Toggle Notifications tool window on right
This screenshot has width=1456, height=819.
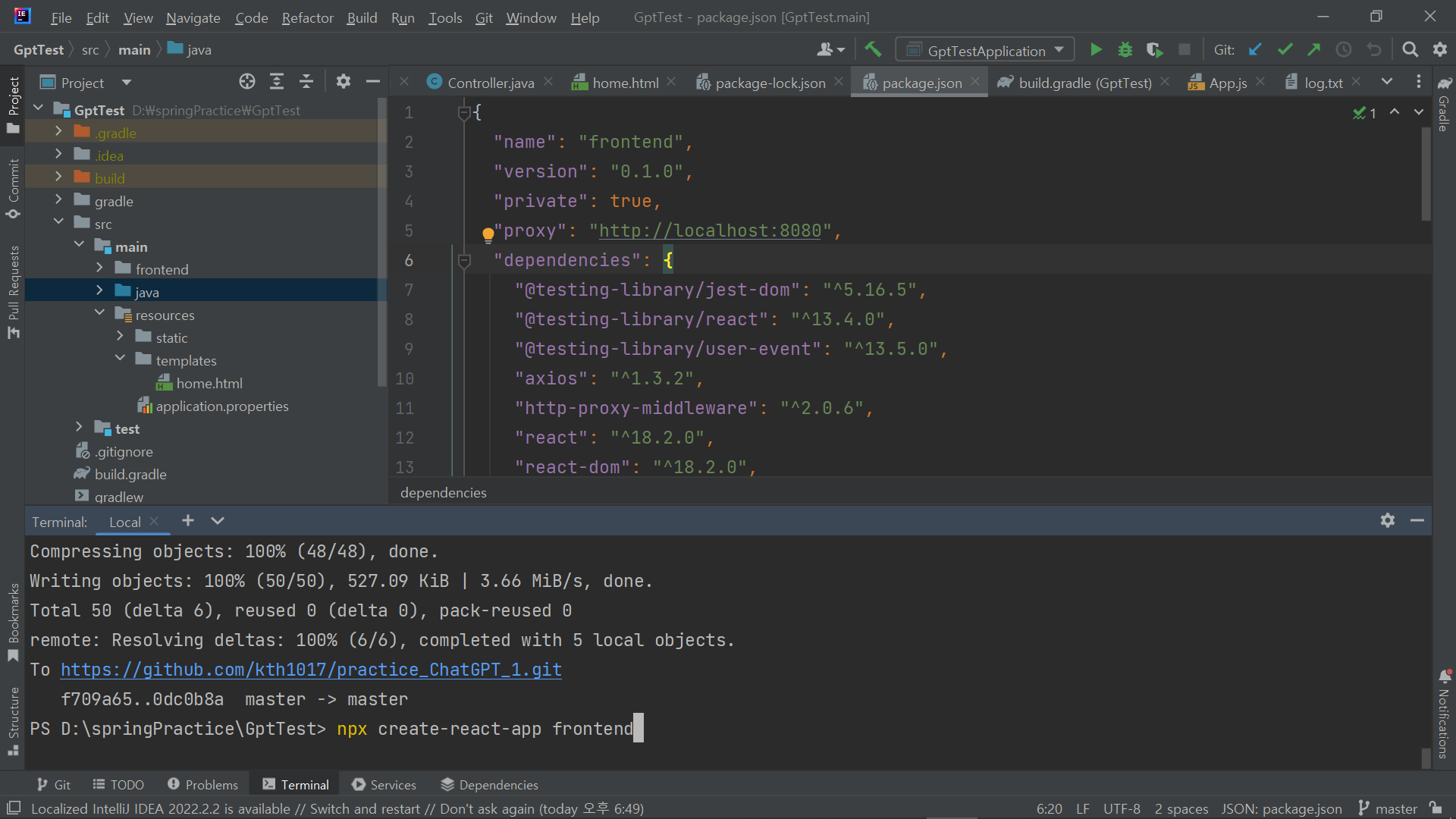(x=1444, y=713)
